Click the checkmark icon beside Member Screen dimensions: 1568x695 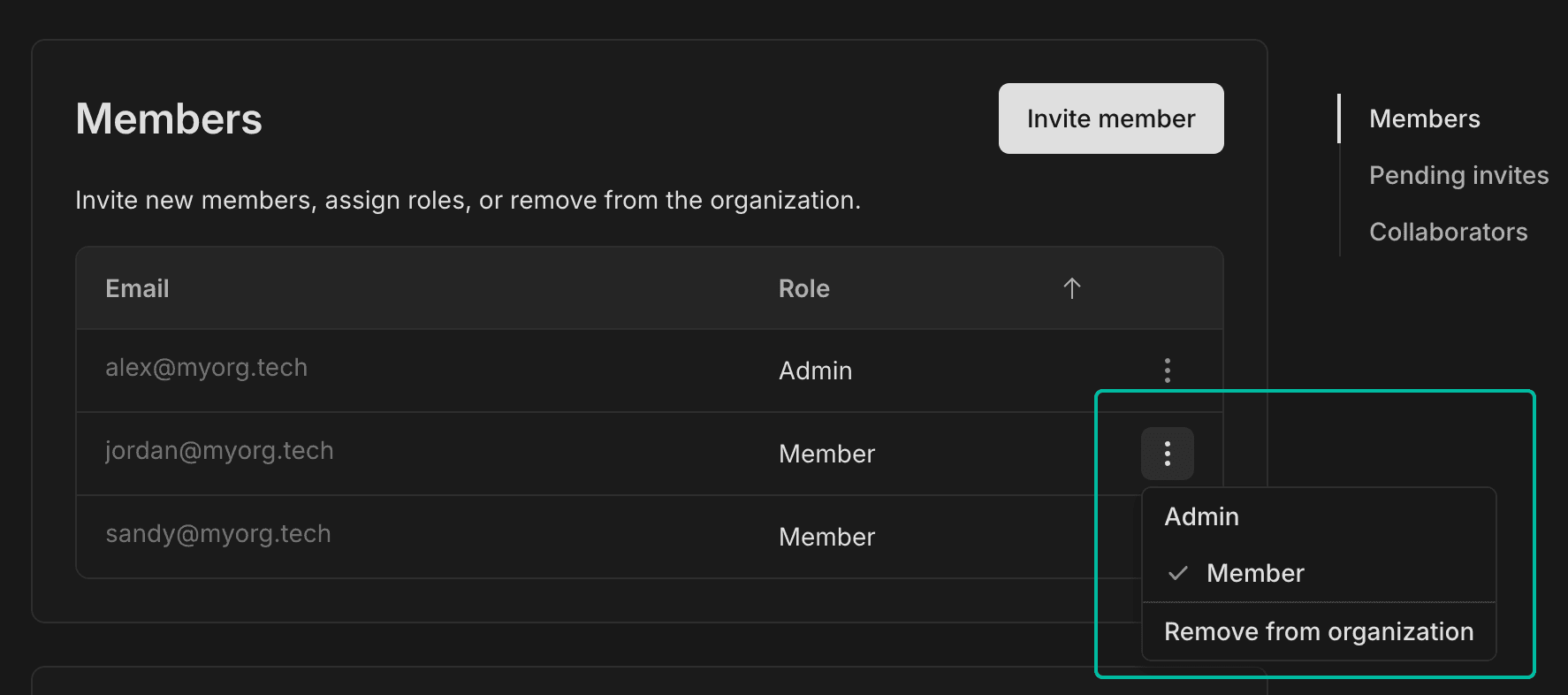[x=1177, y=573]
